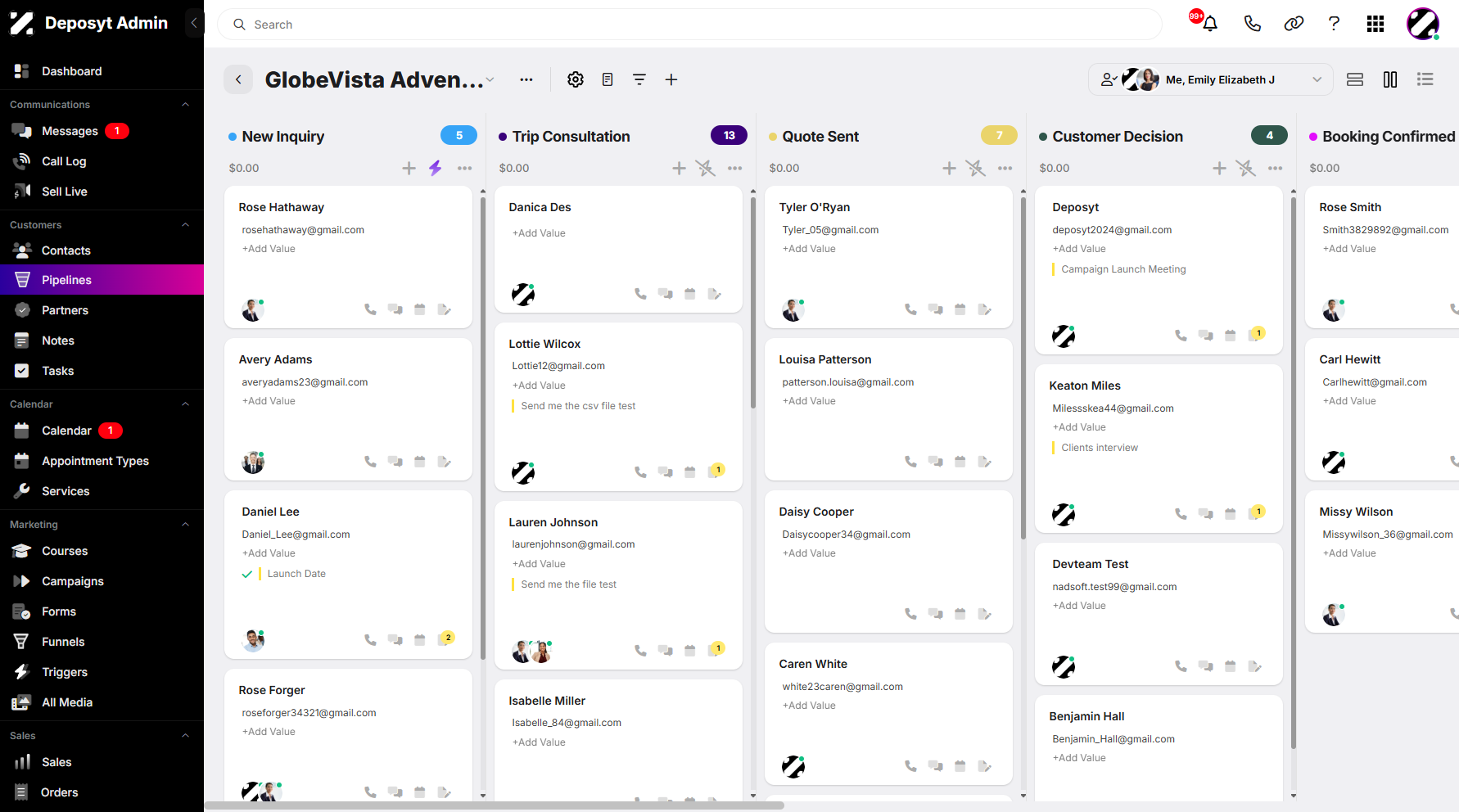Toggle disabled automation icon in Quote Sent
Viewport: 1459px width, 812px height.
coord(975,168)
